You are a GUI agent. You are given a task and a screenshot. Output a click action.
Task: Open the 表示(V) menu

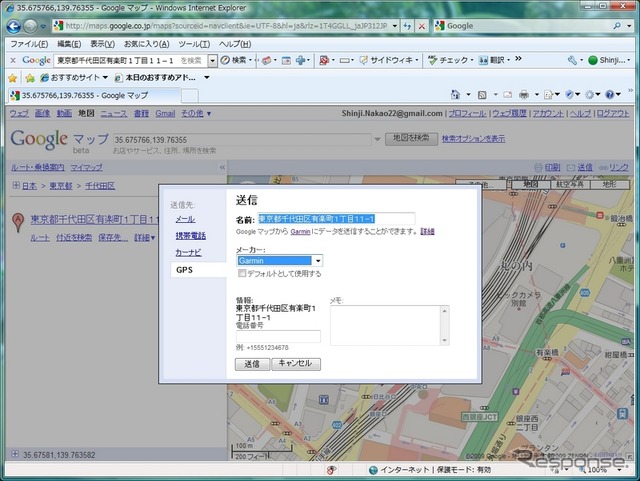[102, 44]
